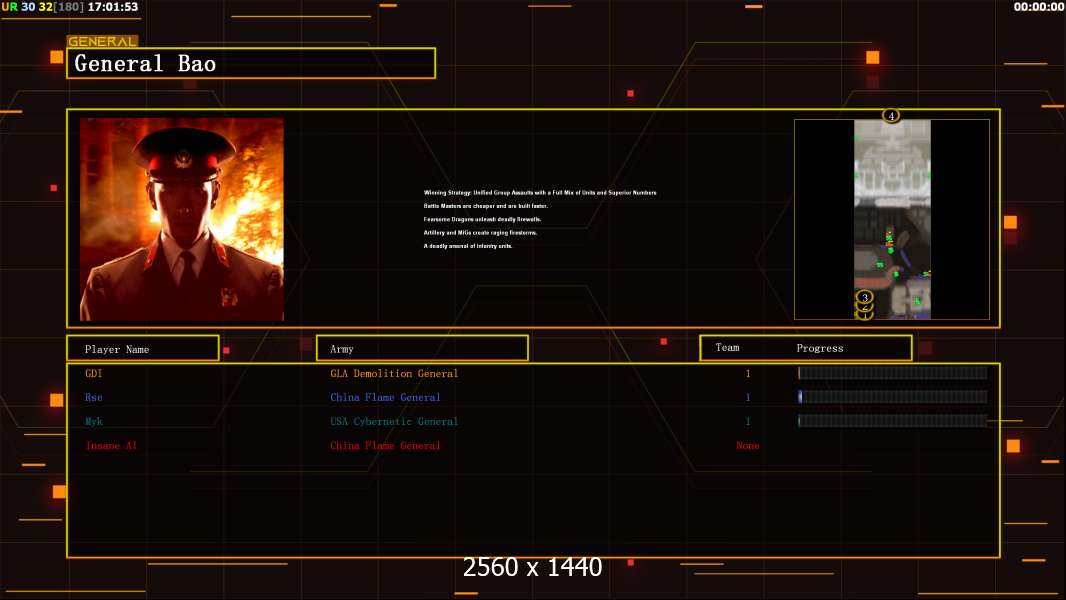Click the None team value for Insane AI
The width and height of the screenshot is (1066, 600).
747,445
